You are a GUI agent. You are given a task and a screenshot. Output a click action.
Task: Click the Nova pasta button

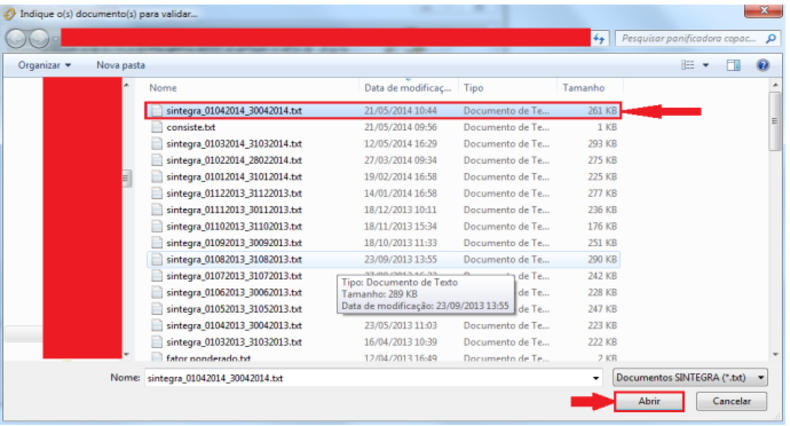[121, 65]
